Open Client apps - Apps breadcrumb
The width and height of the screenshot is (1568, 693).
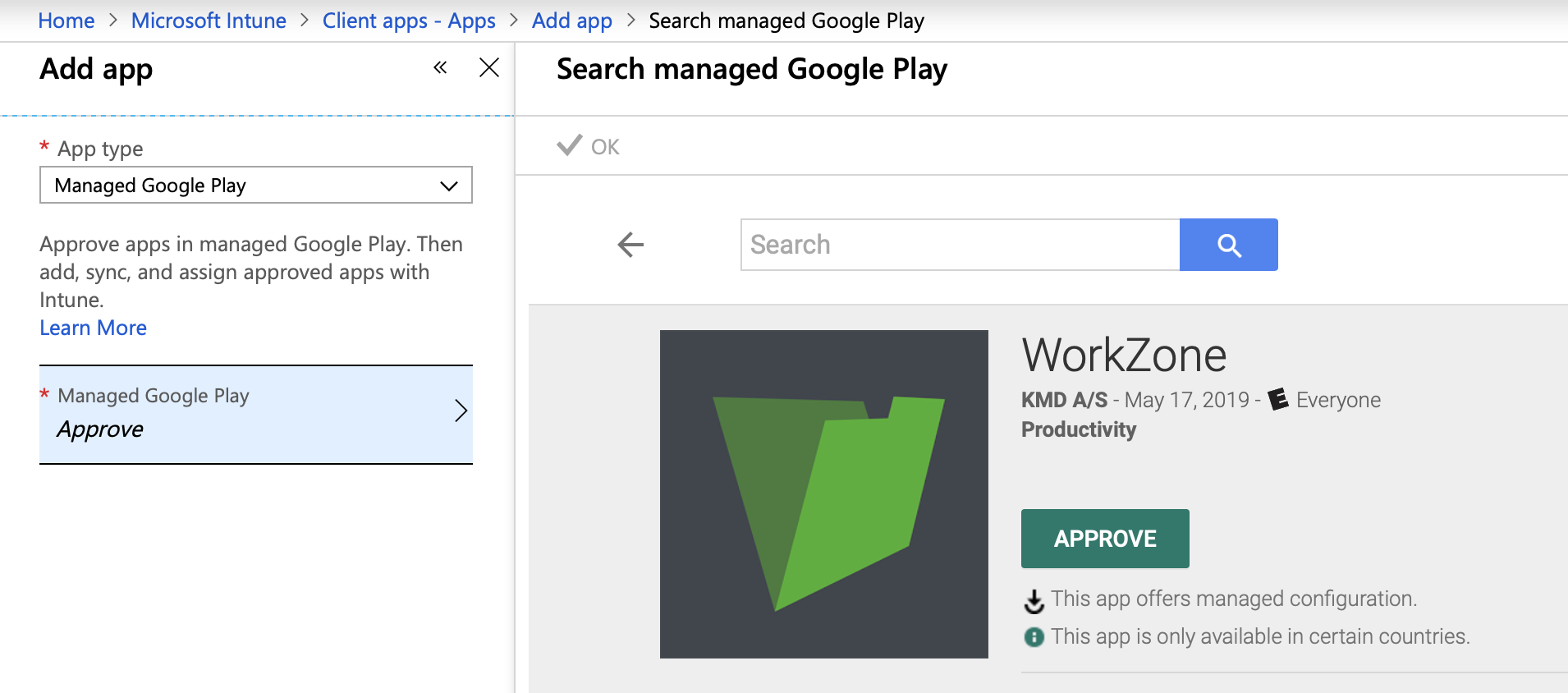point(409,21)
